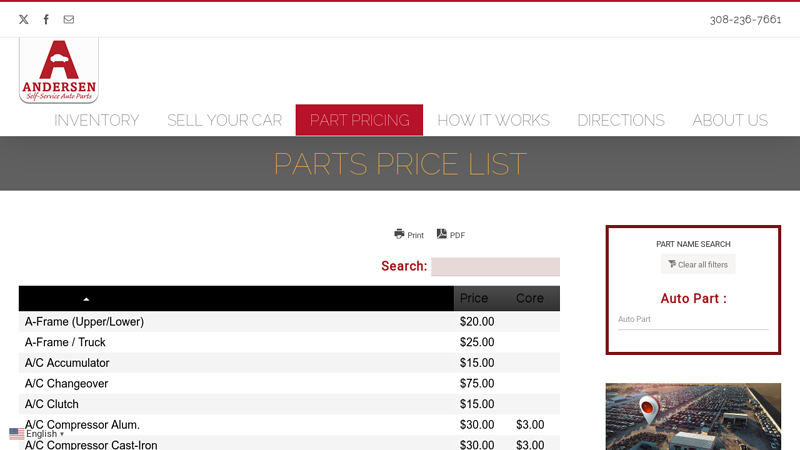Click the Clear all filters button
The width and height of the screenshot is (800, 450).
[x=698, y=264]
